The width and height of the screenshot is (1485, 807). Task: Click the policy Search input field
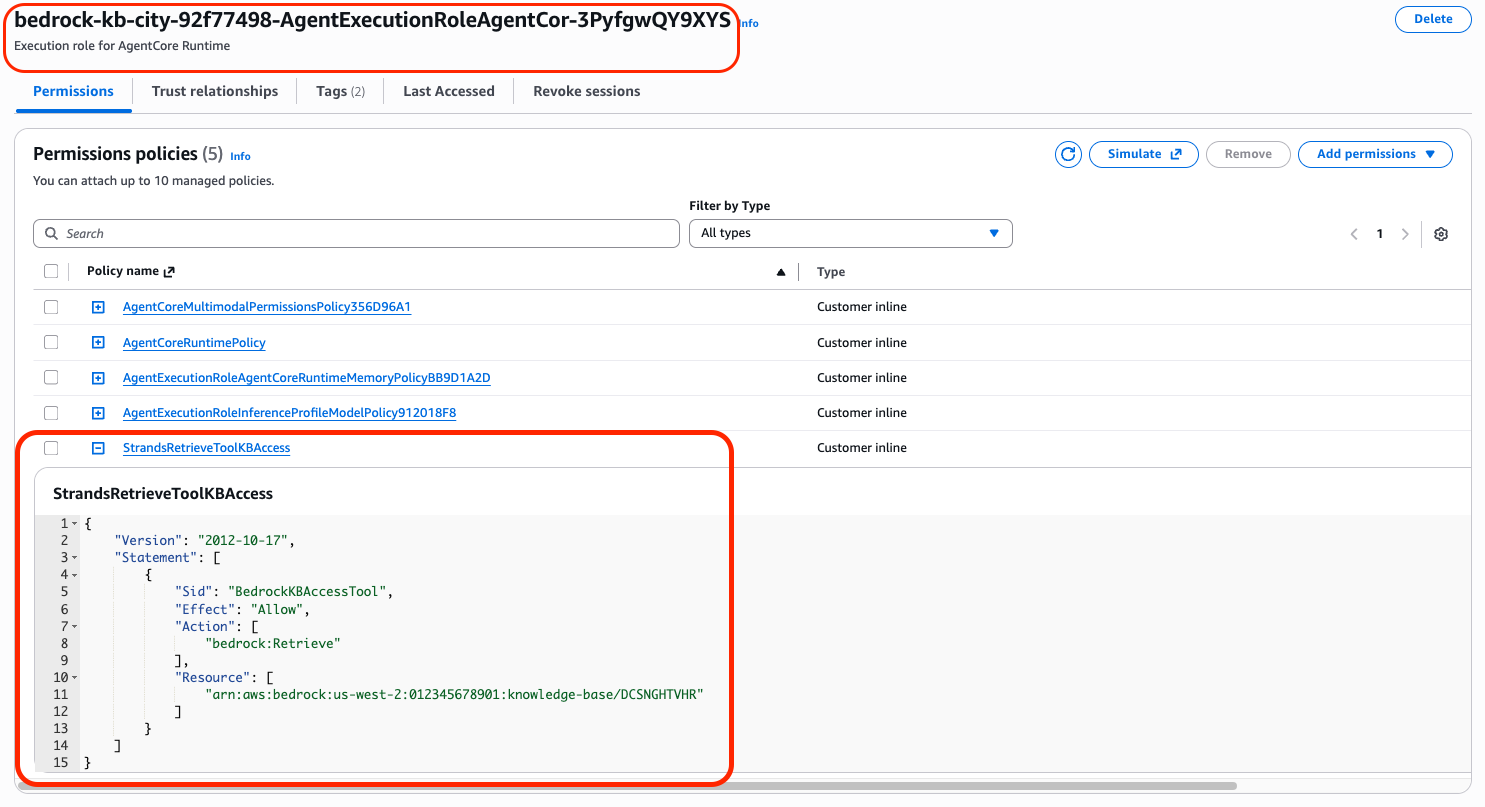[356, 234]
